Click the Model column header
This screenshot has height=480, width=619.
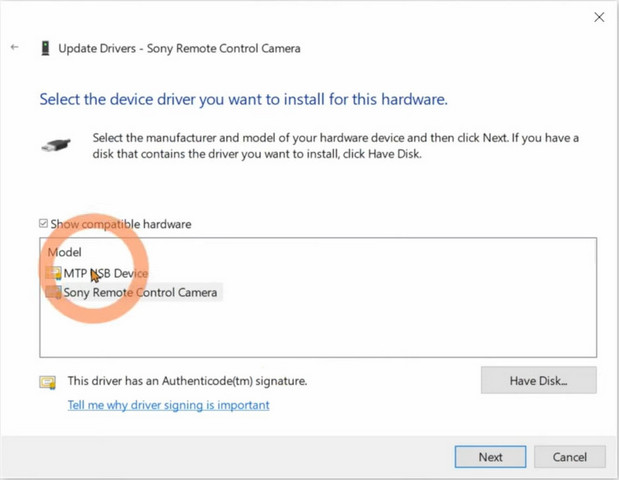[x=65, y=252]
